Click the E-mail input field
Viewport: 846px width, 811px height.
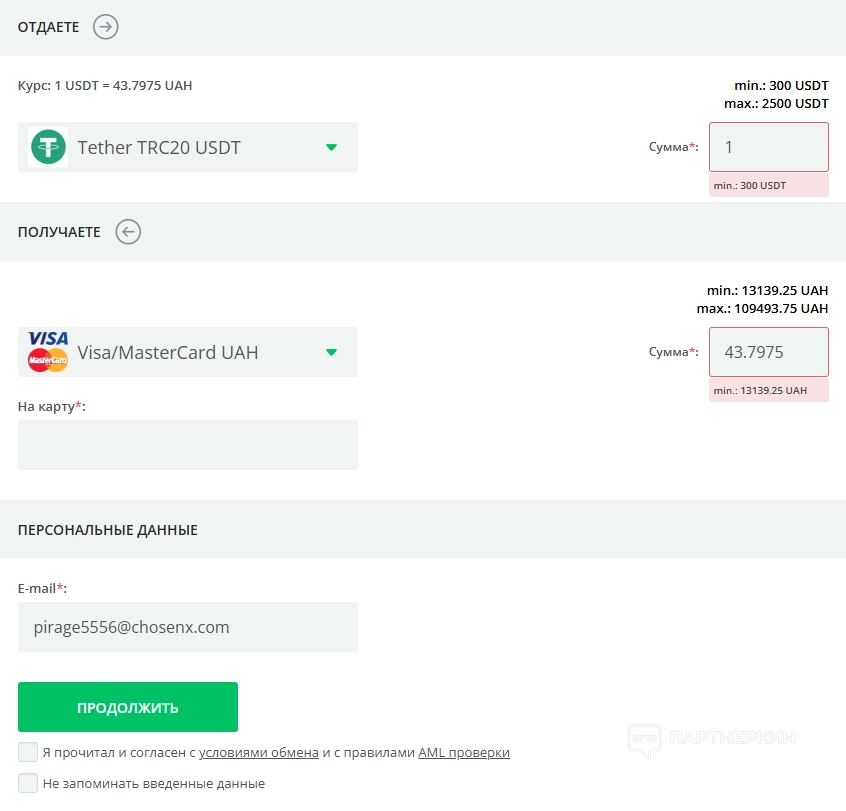(x=187, y=627)
